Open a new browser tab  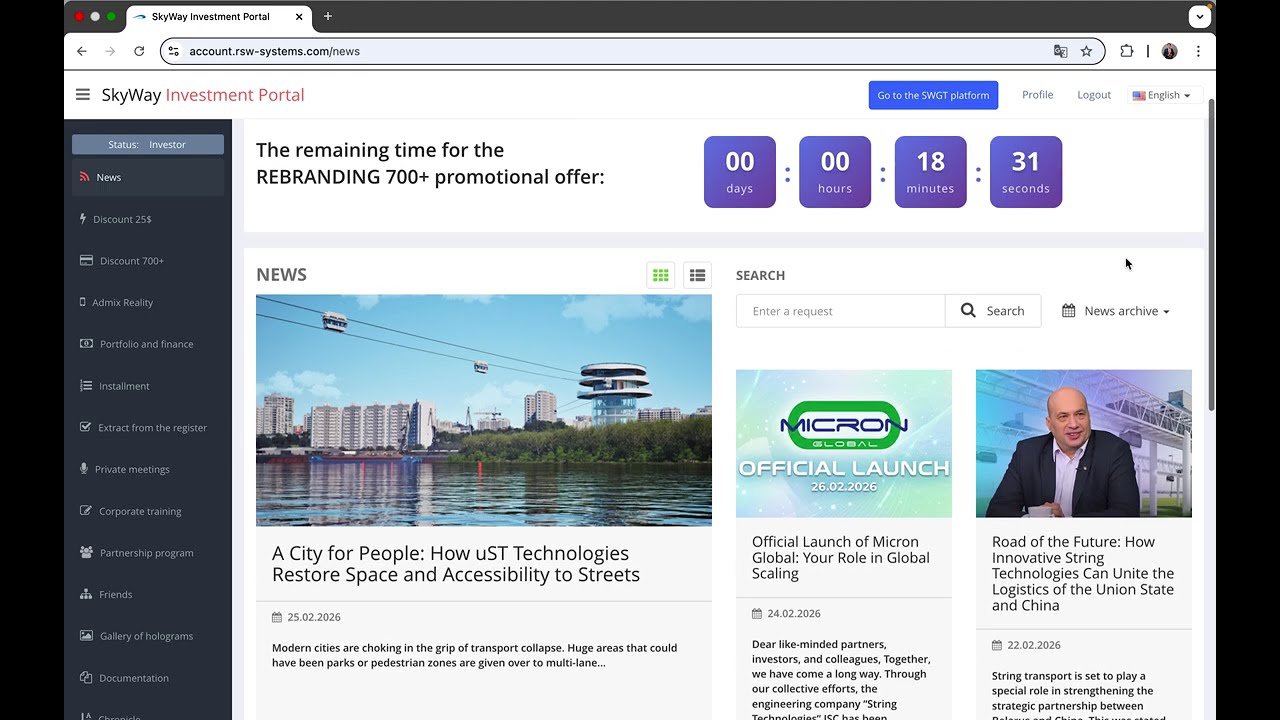328,16
